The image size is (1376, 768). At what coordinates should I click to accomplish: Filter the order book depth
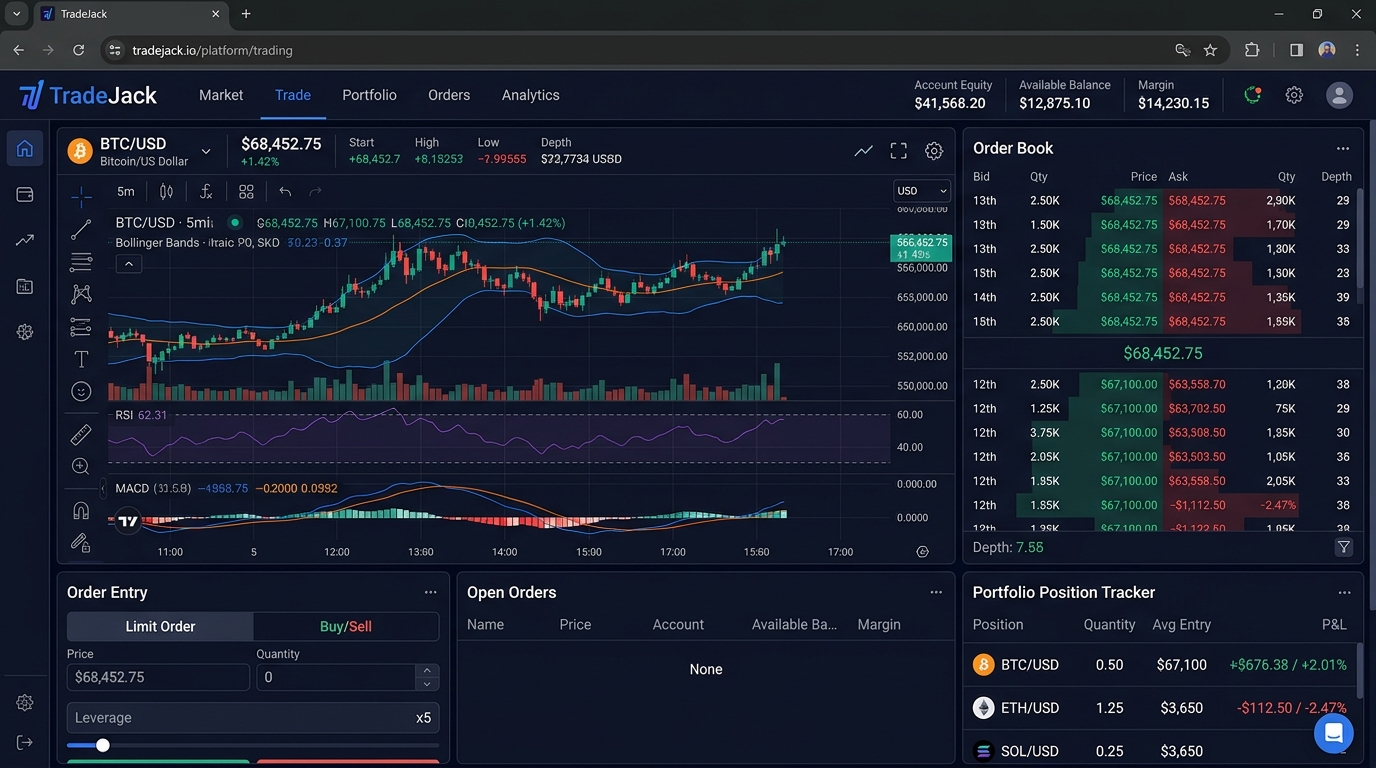pos(1344,547)
